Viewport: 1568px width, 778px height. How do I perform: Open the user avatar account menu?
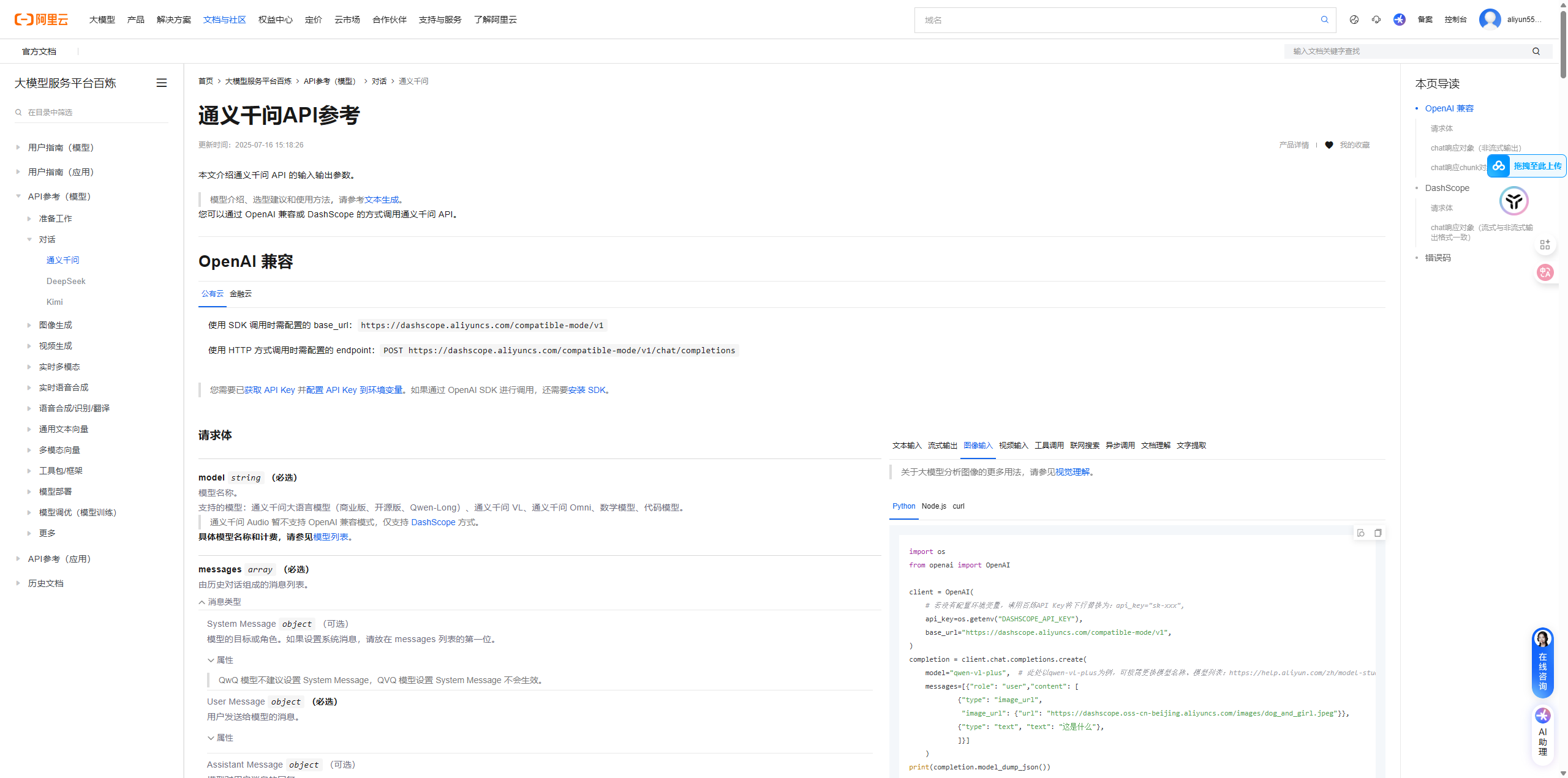tap(1490, 20)
